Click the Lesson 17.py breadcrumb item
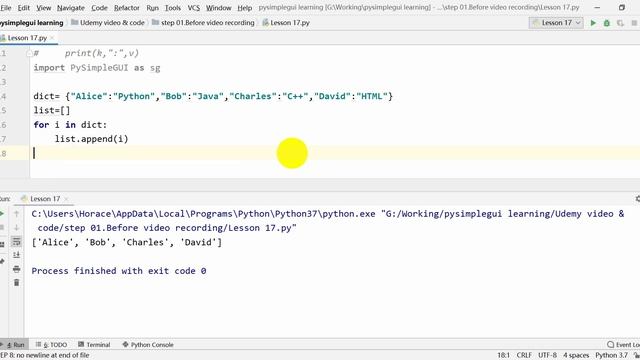 (x=286, y=23)
